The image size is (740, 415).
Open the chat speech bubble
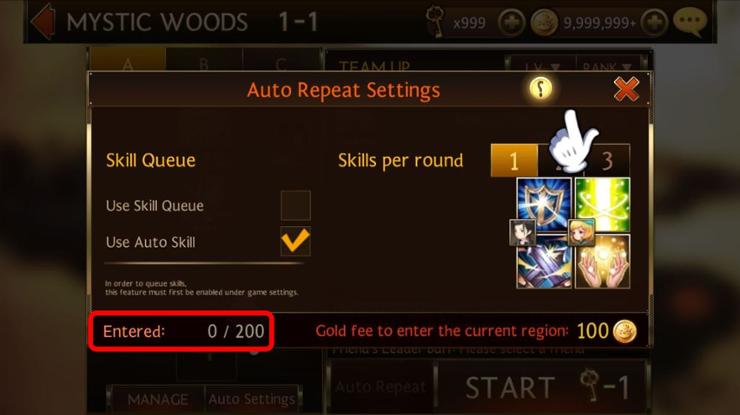point(690,22)
